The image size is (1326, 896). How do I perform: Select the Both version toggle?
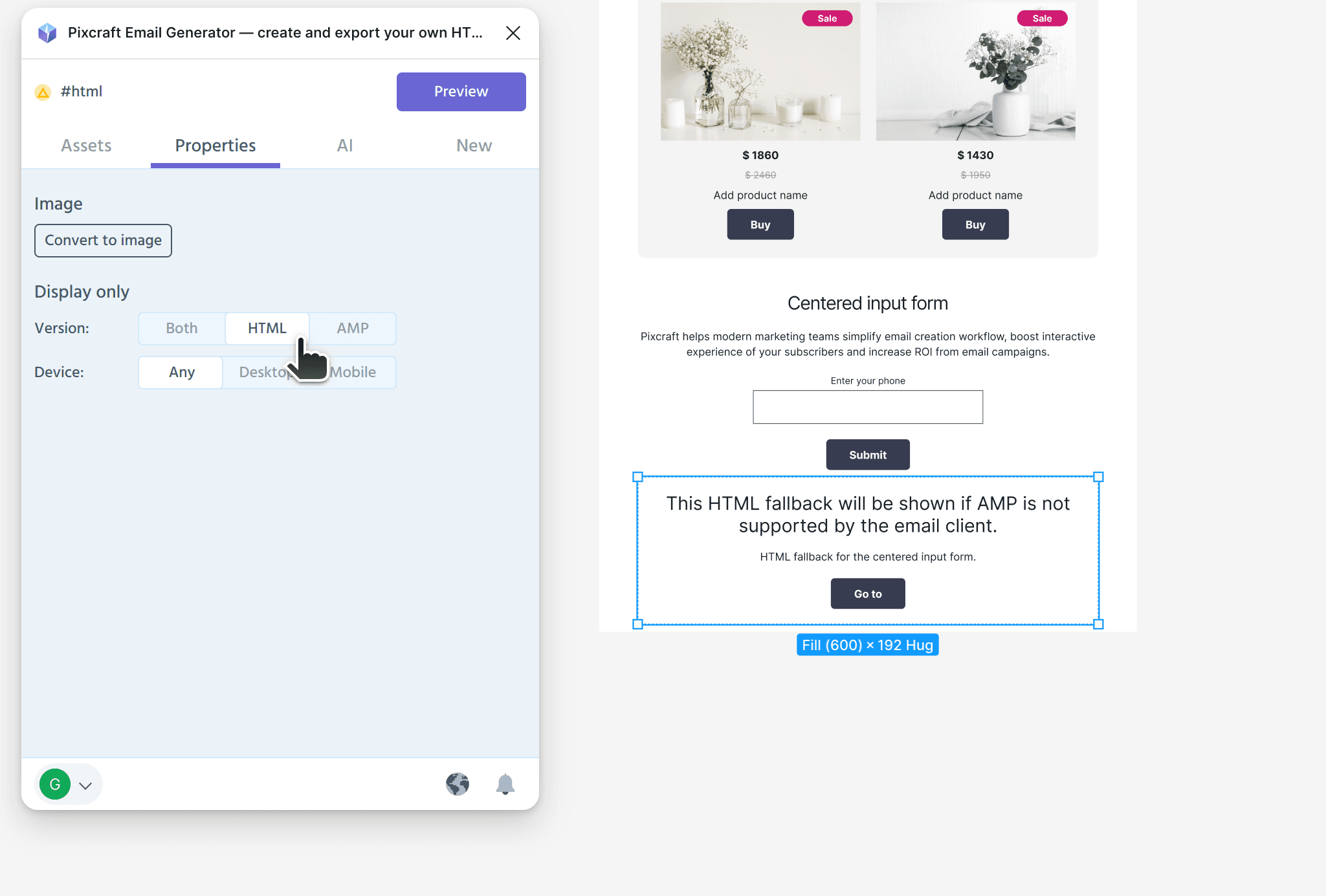(x=182, y=328)
